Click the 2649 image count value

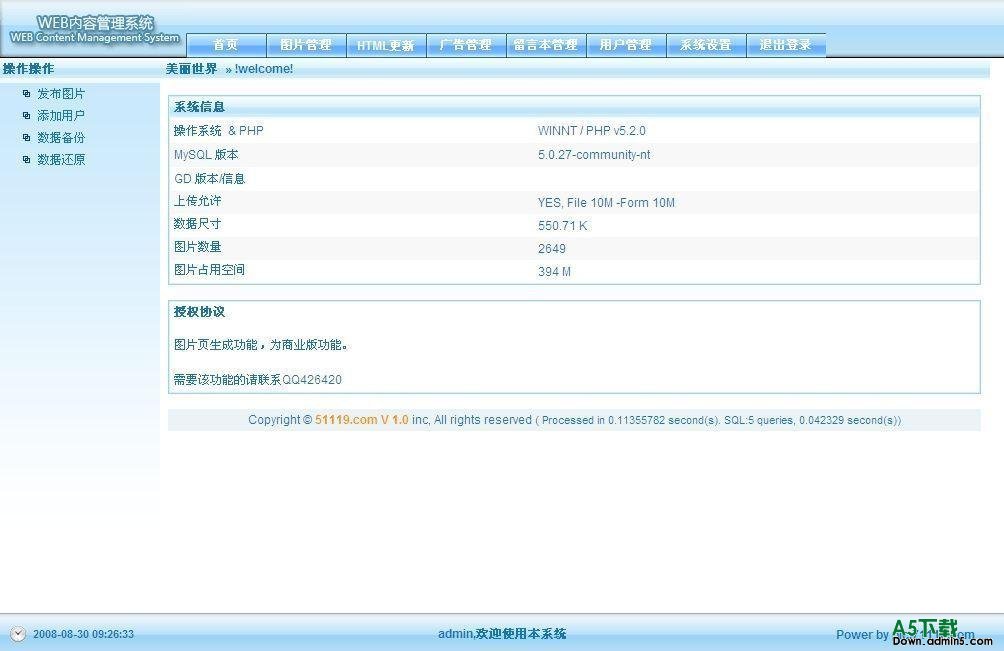click(552, 248)
